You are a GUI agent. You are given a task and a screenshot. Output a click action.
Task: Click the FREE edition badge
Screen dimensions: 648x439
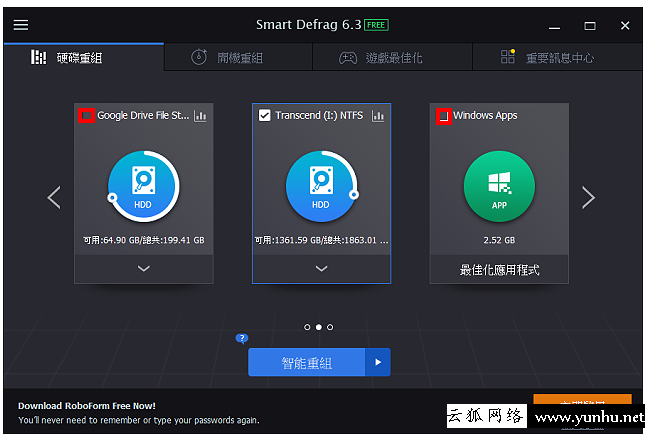tap(376, 25)
